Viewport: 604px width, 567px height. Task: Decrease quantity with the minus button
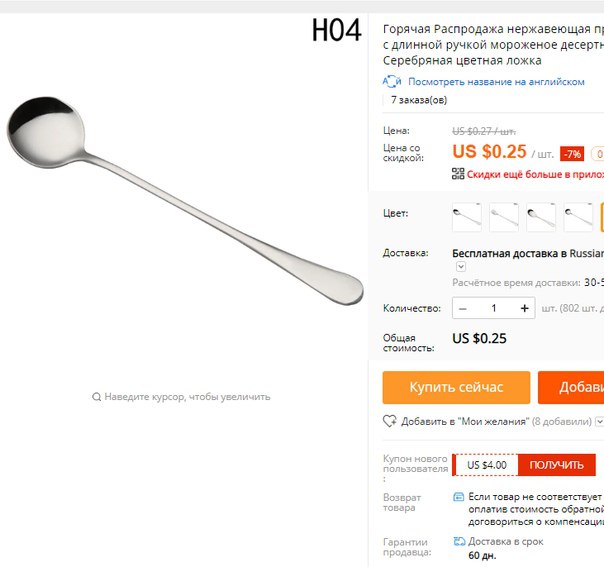point(463,308)
